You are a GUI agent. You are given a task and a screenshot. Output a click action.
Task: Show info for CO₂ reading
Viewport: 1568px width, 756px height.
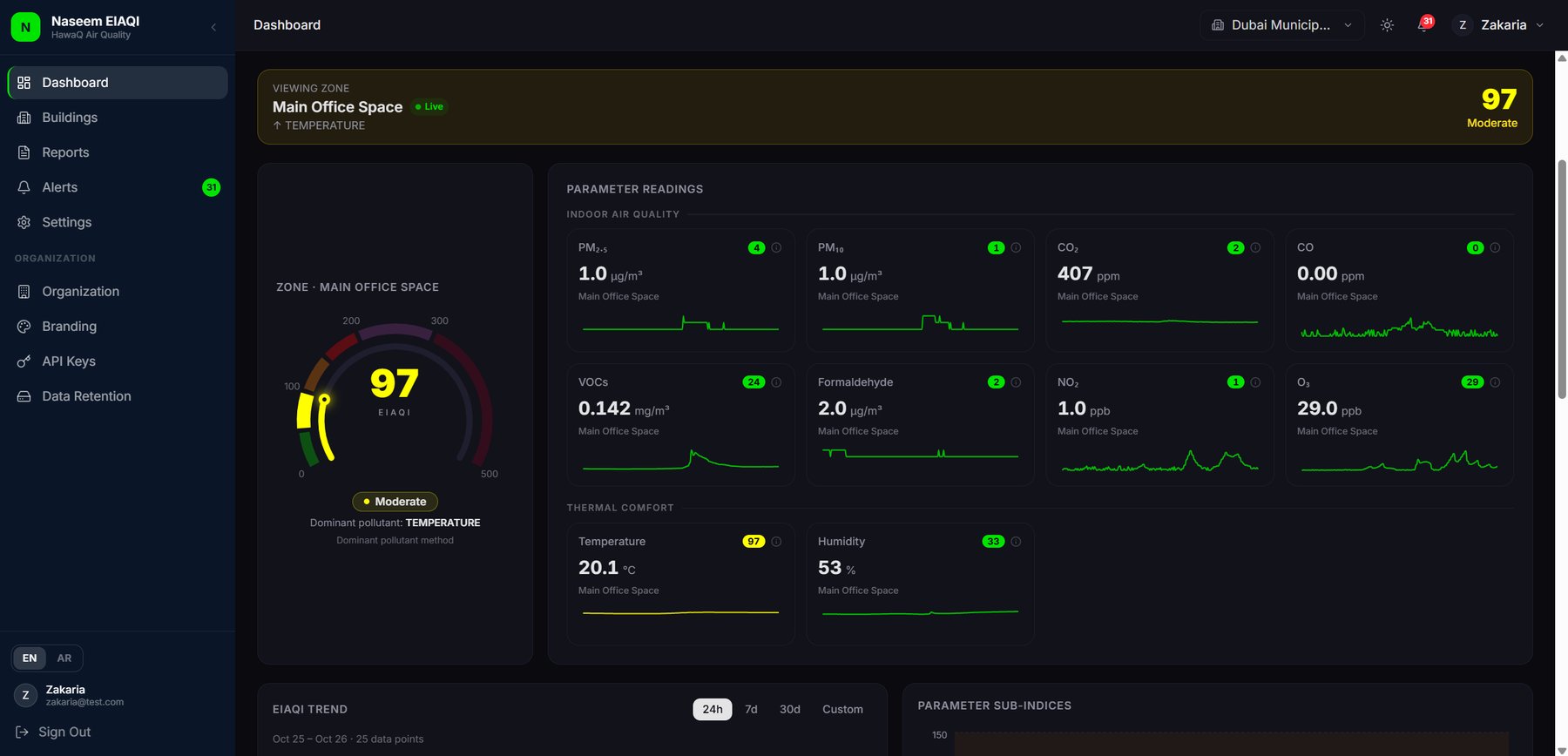pos(1255,248)
